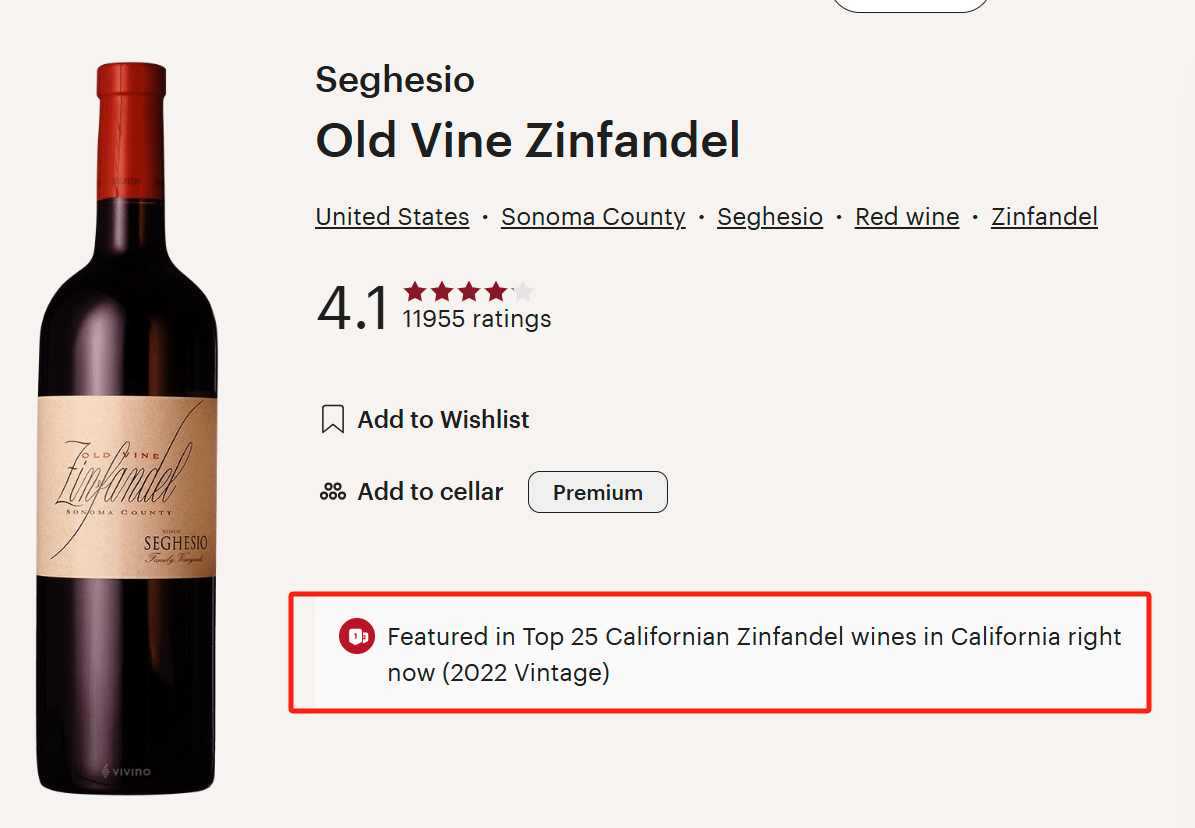Follow the underlined Seghesio winery link
The height and width of the screenshot is (828, 1195).
click(x=770, y=217)
